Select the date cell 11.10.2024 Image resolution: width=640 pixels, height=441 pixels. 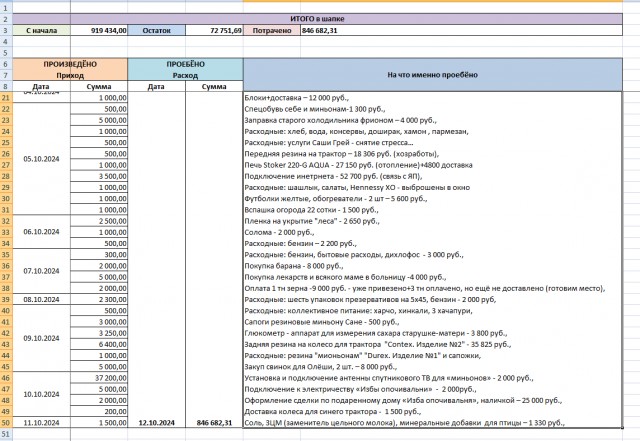(x=41, y=423)
